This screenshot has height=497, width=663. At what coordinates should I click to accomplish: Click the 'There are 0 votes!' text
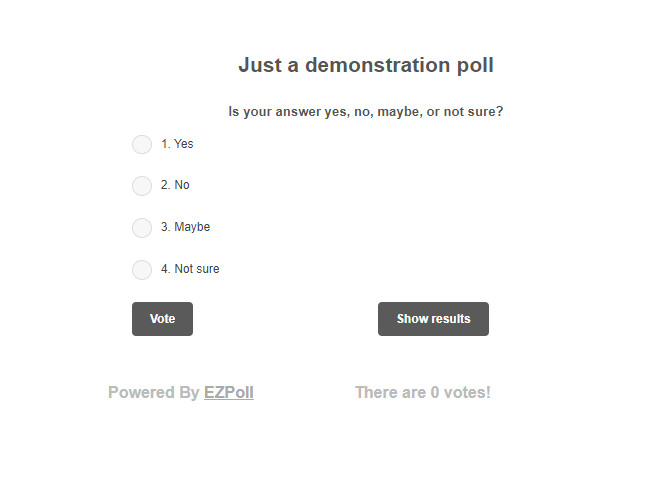(423, 393)
